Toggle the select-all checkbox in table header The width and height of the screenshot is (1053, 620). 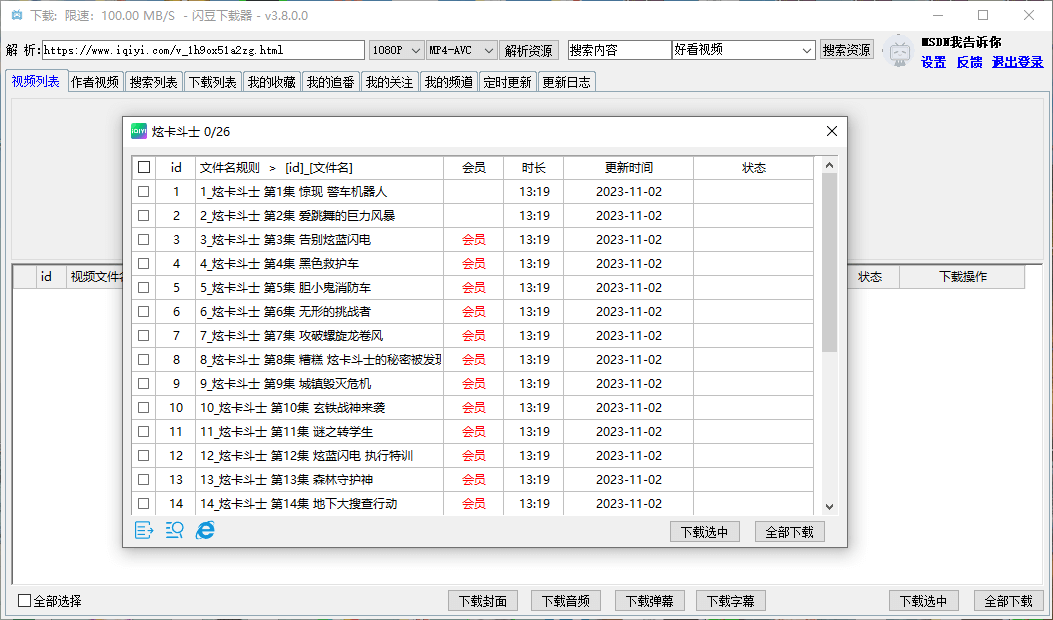(x=144, y=167)
